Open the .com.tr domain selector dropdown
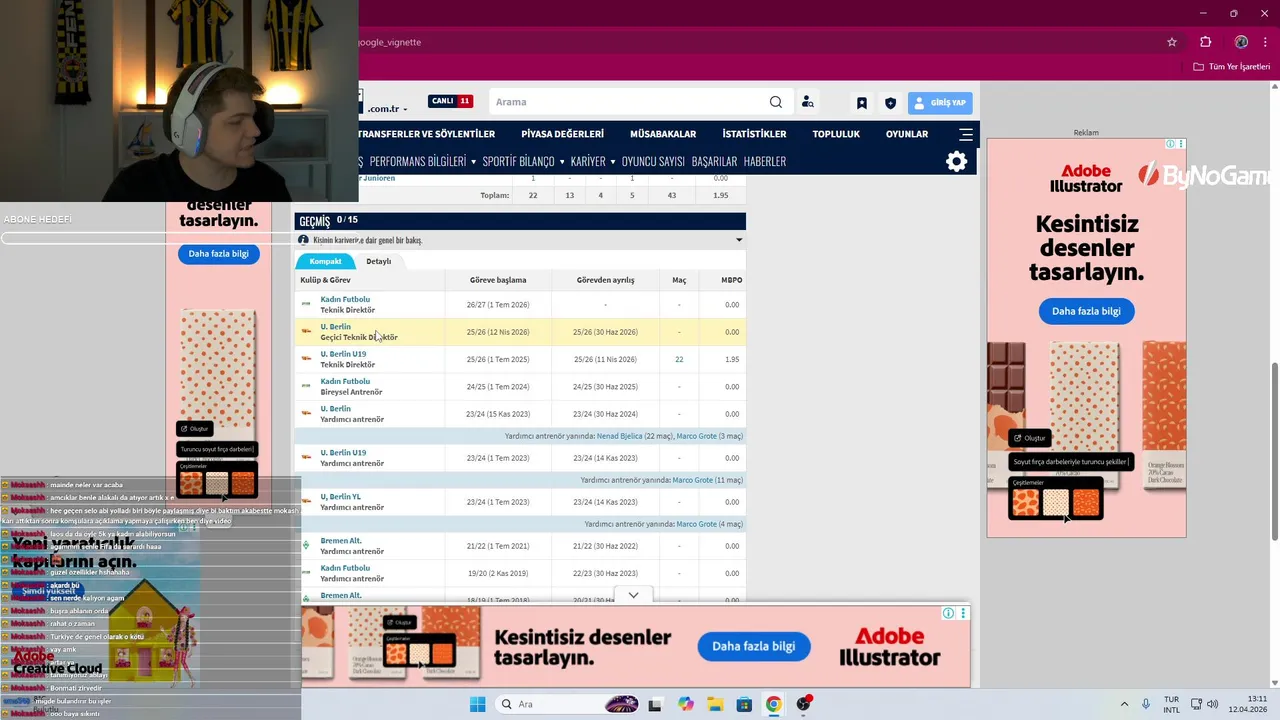 388,109
